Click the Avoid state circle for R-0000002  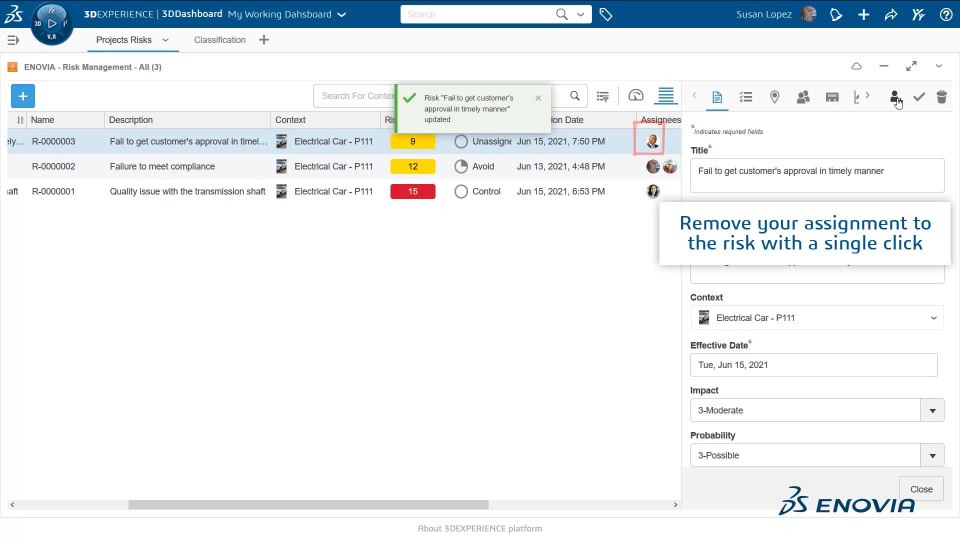[461, 167]
